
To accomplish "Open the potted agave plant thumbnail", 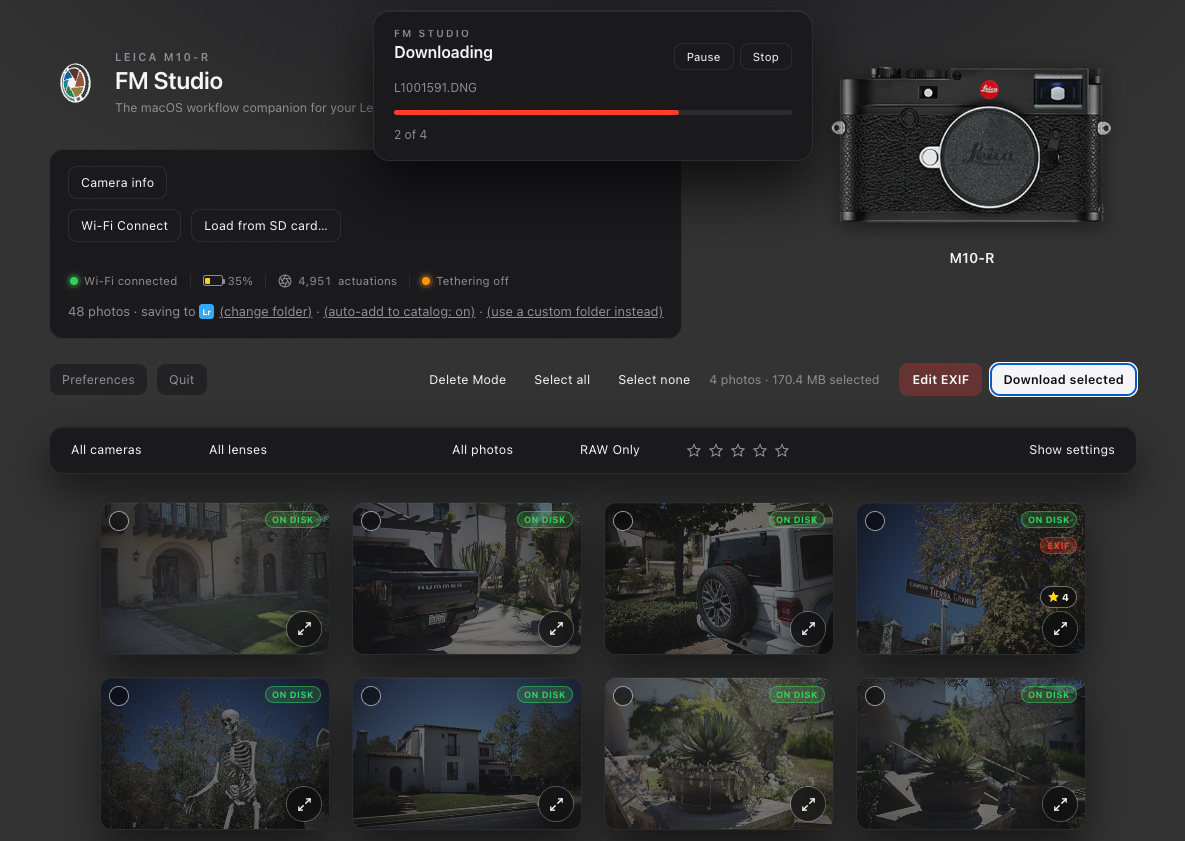I will pyautogui.click(x=719, y=753).
